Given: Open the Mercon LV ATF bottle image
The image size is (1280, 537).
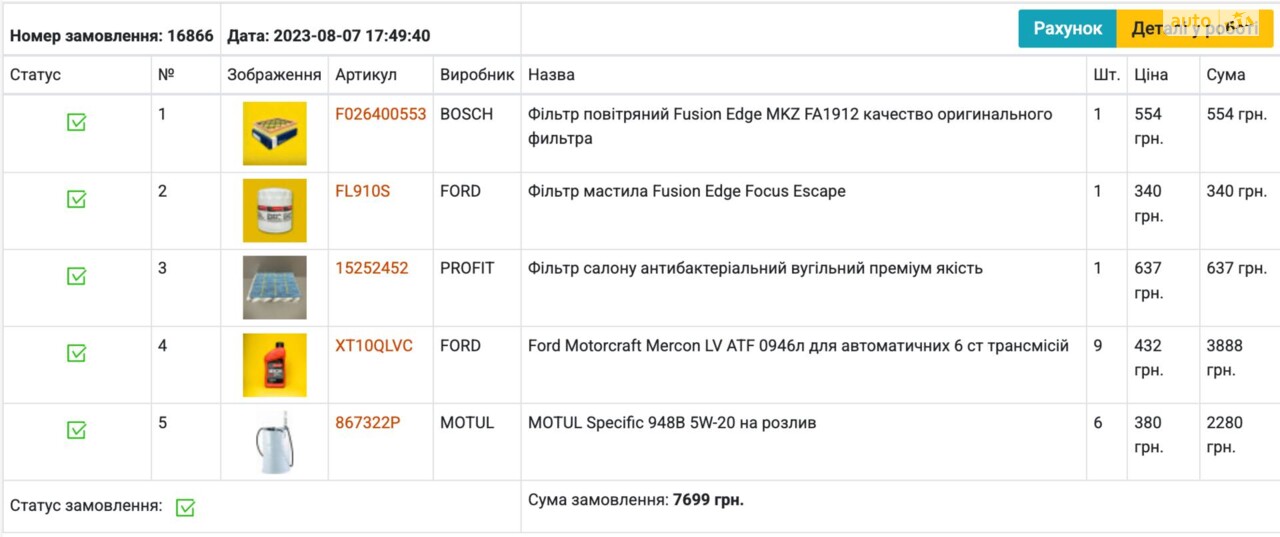Looking at the screenshot, I should tap(275, 365).
